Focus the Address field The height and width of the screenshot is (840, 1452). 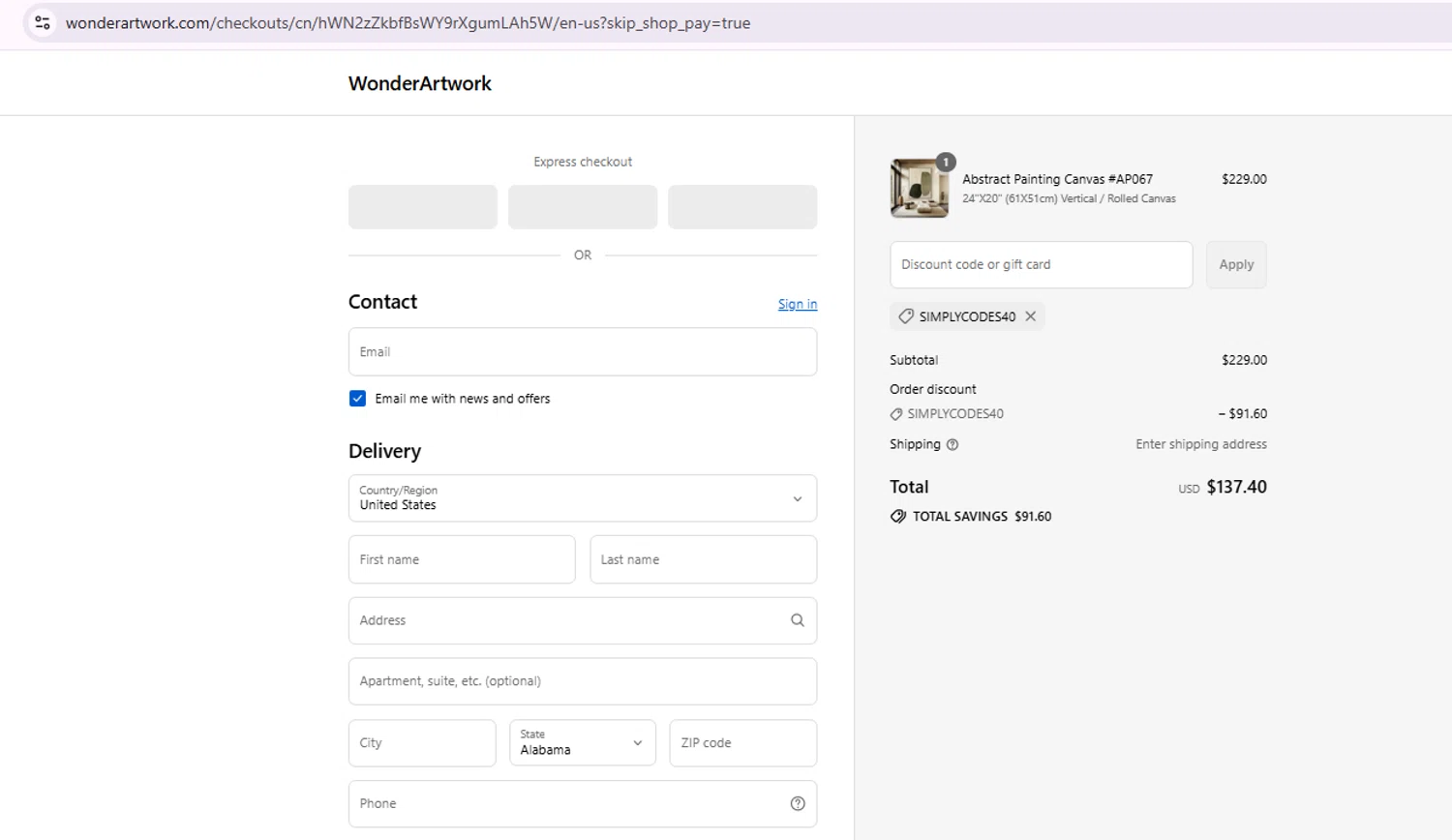tap(583, 620)
